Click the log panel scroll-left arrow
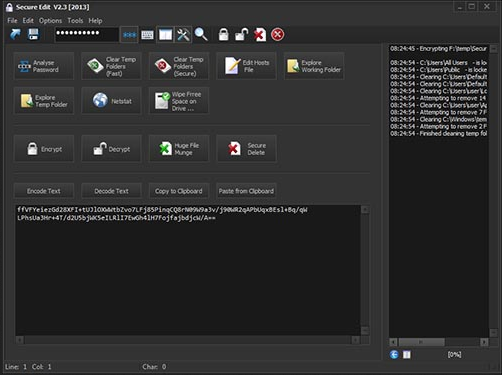Image resolution: width=502 pixels, height=375 pixels. click(393, 342)
